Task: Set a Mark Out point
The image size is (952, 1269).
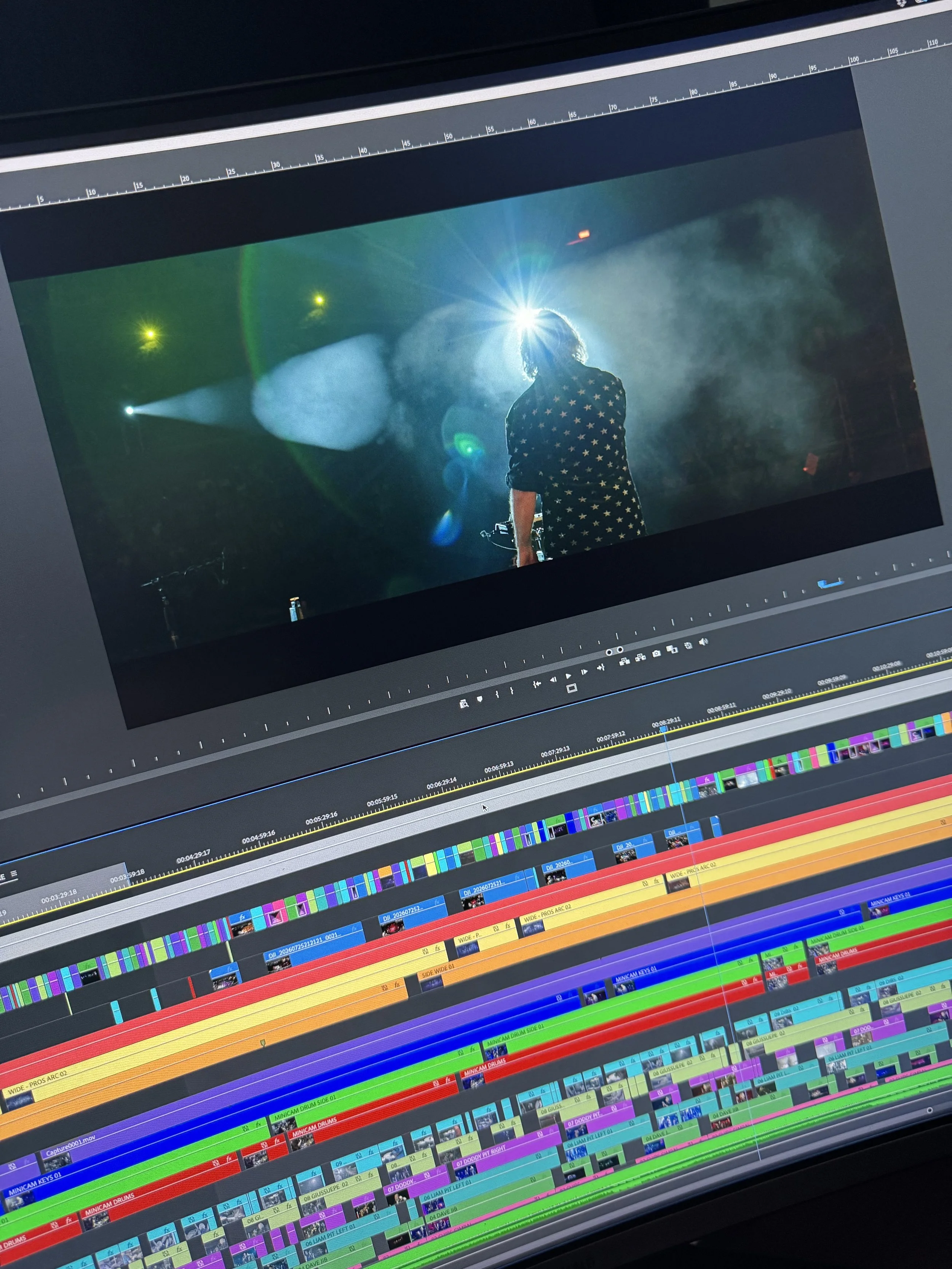Action: point(512,691)
